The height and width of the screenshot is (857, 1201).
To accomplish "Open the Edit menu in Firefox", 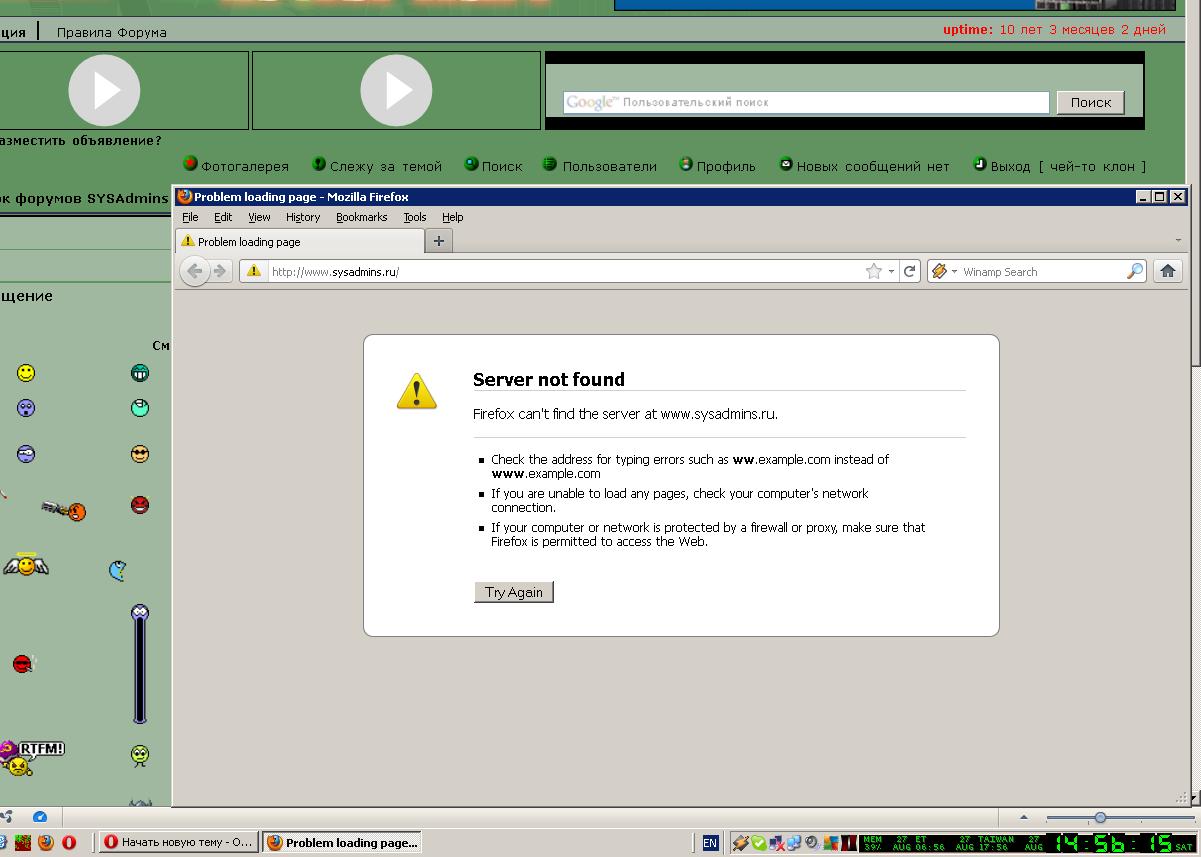I will (223, 217).
